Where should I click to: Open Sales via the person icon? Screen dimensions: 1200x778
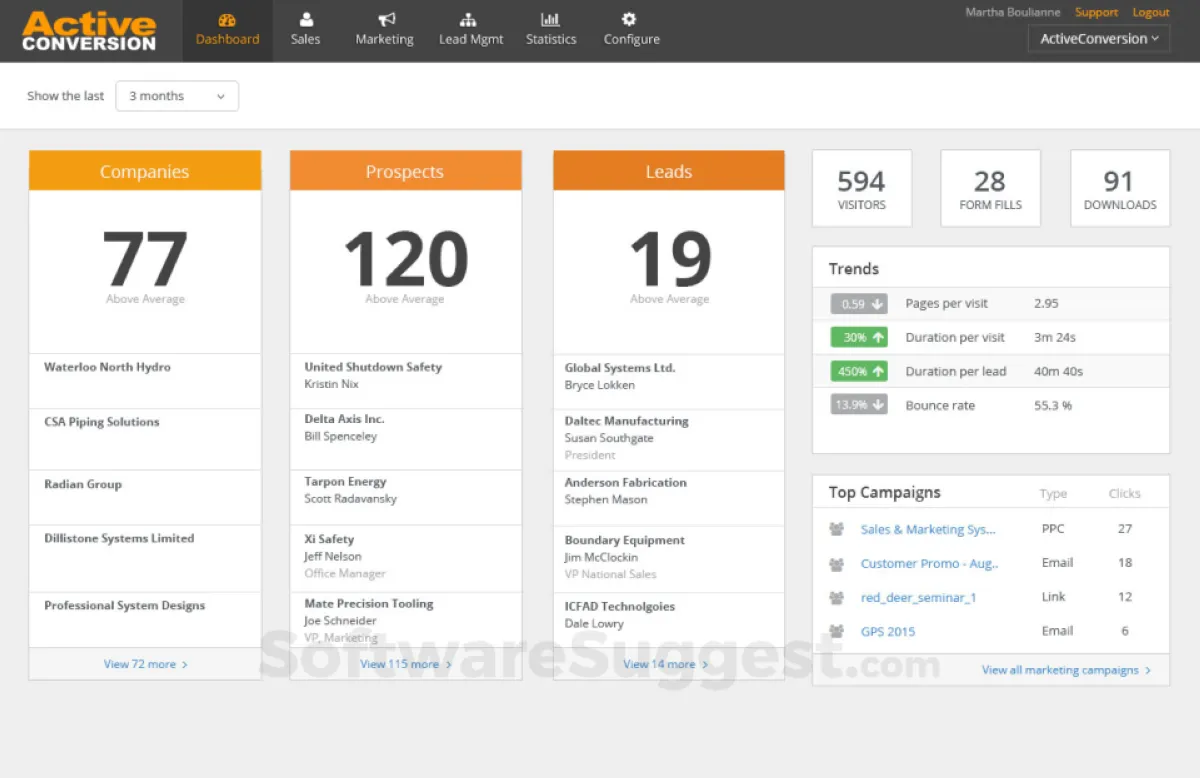point(305,20)
